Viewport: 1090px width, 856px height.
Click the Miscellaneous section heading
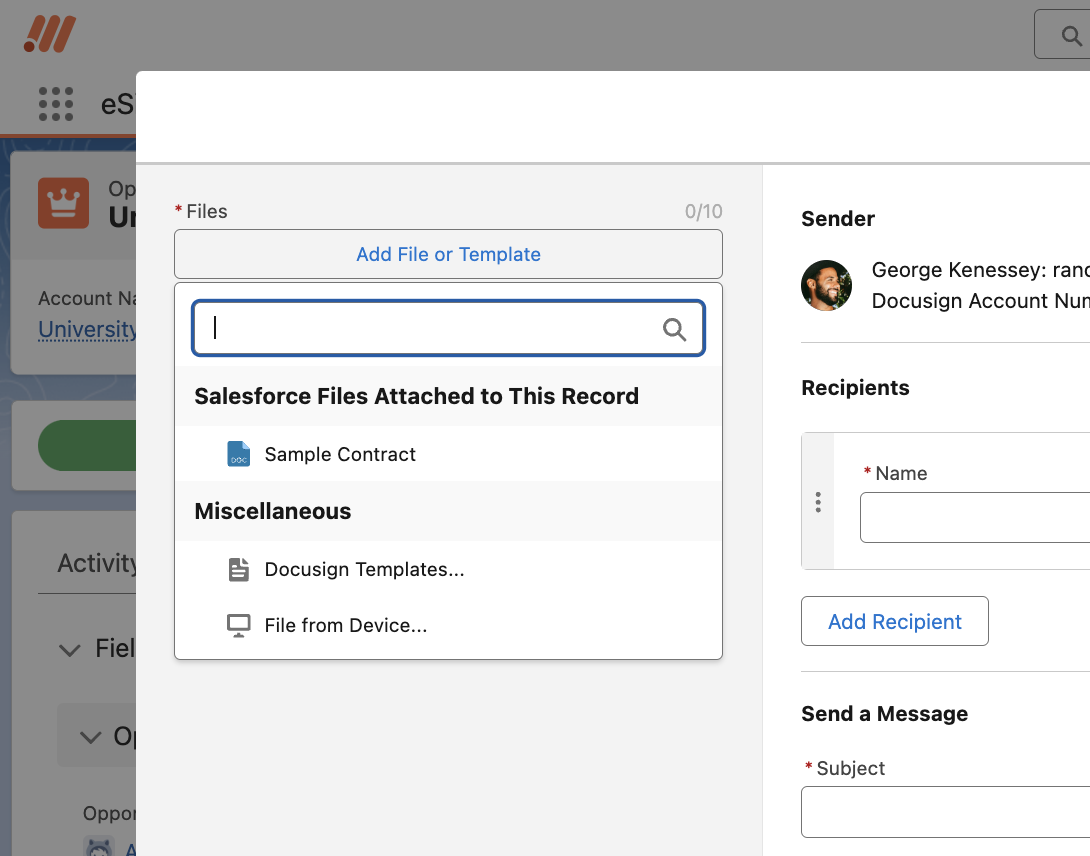tap(272, 511)
